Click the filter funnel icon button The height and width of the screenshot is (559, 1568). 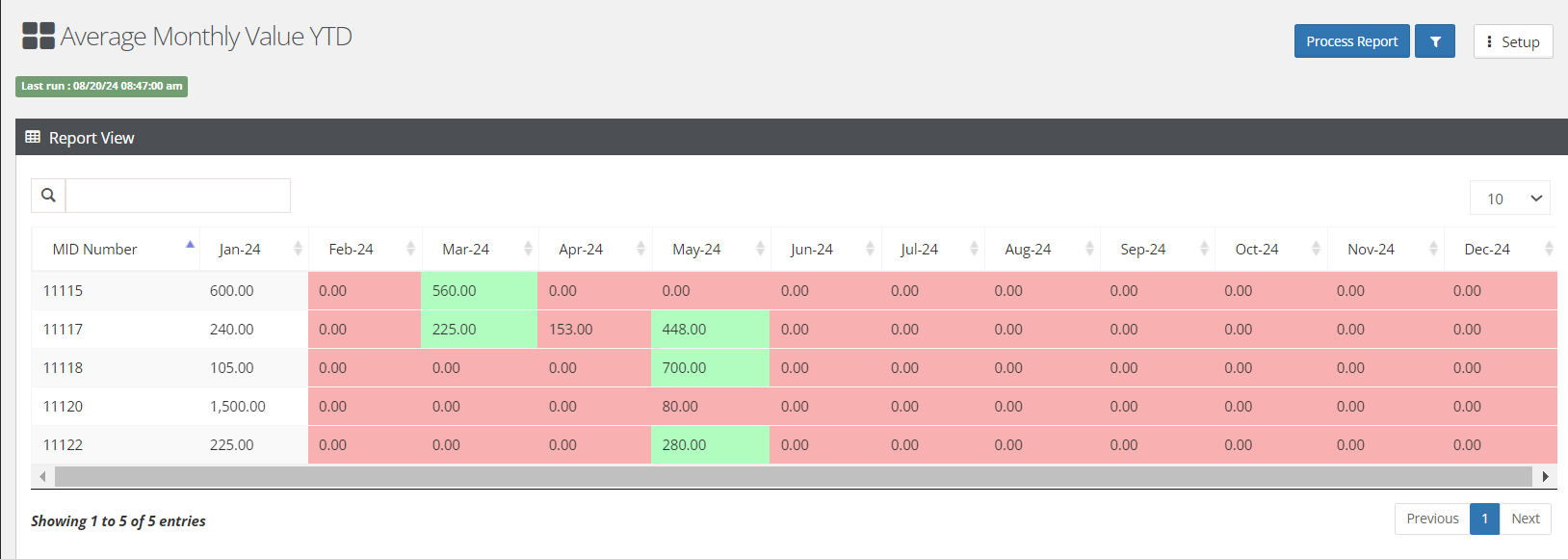tap(1434, 41)
